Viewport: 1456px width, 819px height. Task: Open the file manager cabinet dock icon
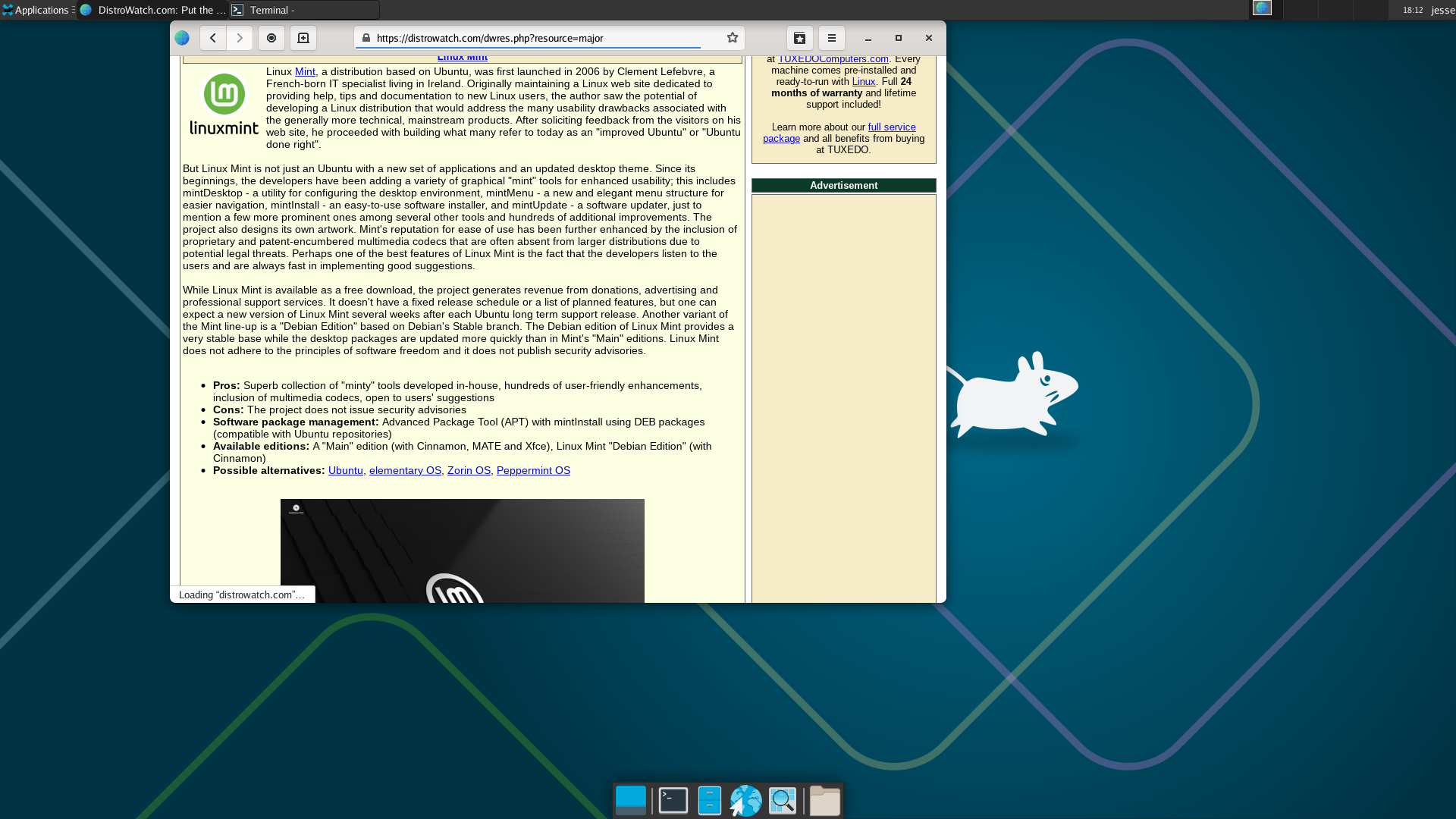(x=710, y=800)
